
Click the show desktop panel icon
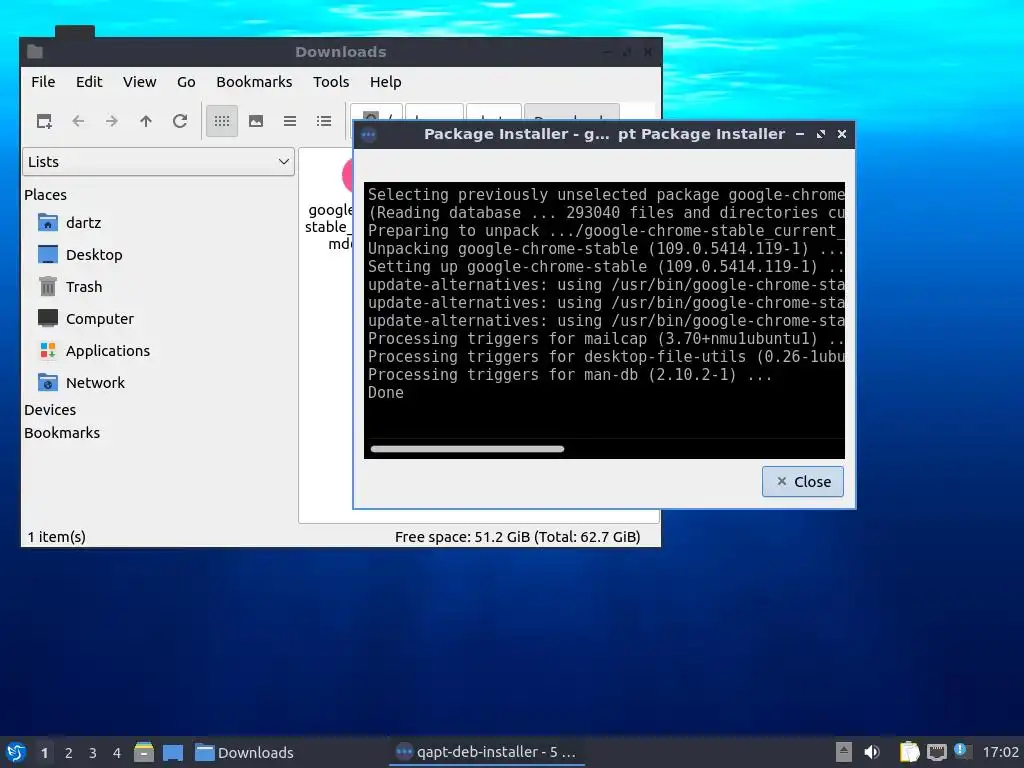pos(173,752)
